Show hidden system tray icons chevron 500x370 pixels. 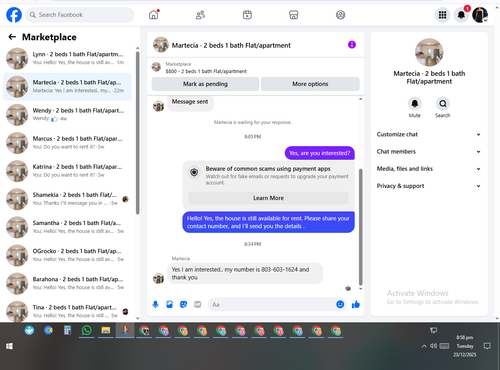coord(424,346)
